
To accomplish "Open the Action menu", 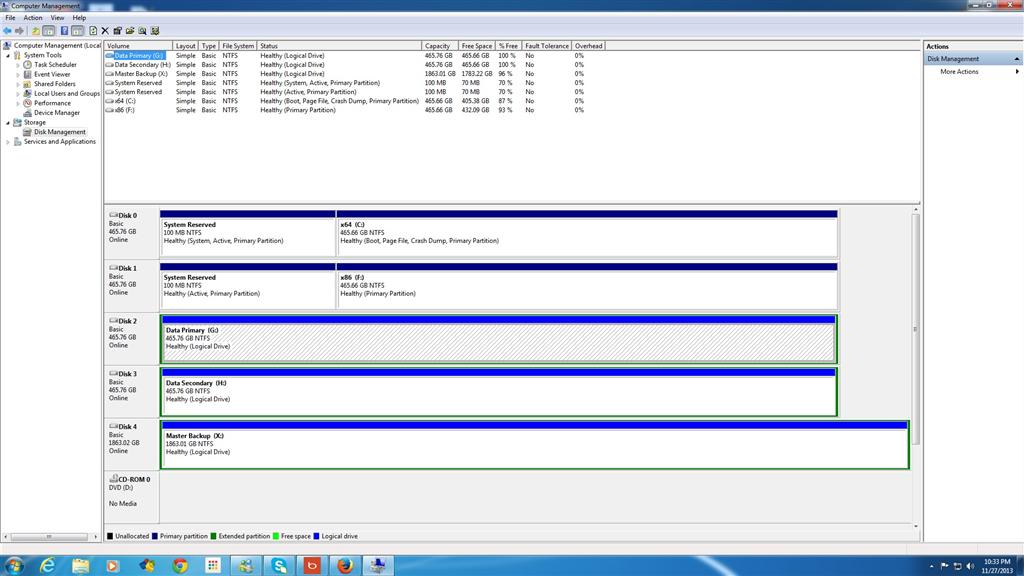I will point(33,18).
